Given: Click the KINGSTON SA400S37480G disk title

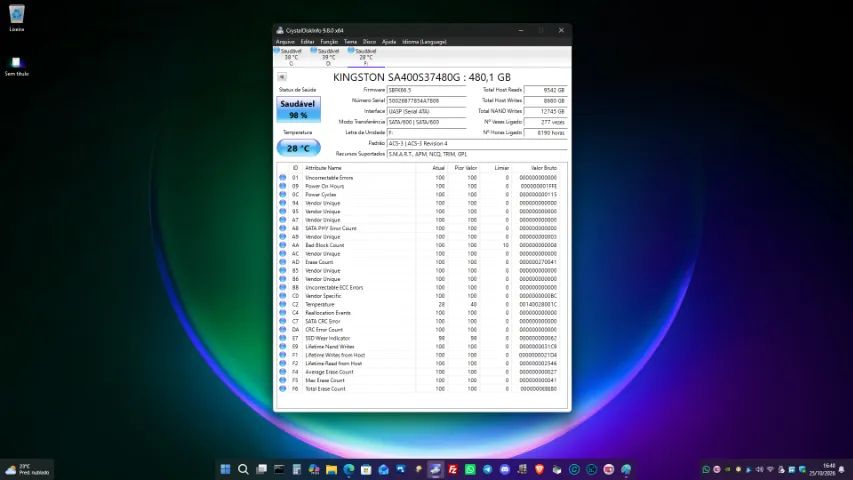Looking at the screenshot, I should tap(422, 77).
